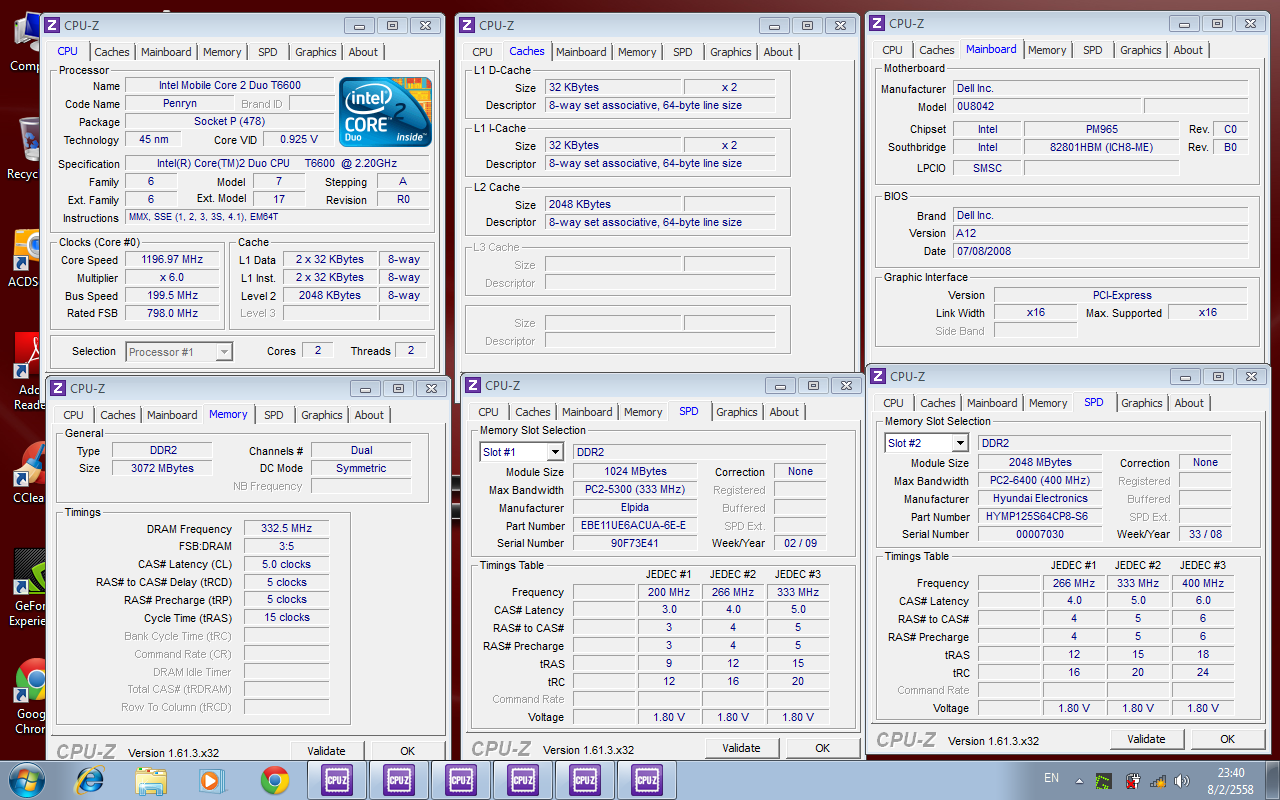Open the network signal icon in system tray
The width and height of the screenshot is (1280, 800).
(x=1158, y=780)
